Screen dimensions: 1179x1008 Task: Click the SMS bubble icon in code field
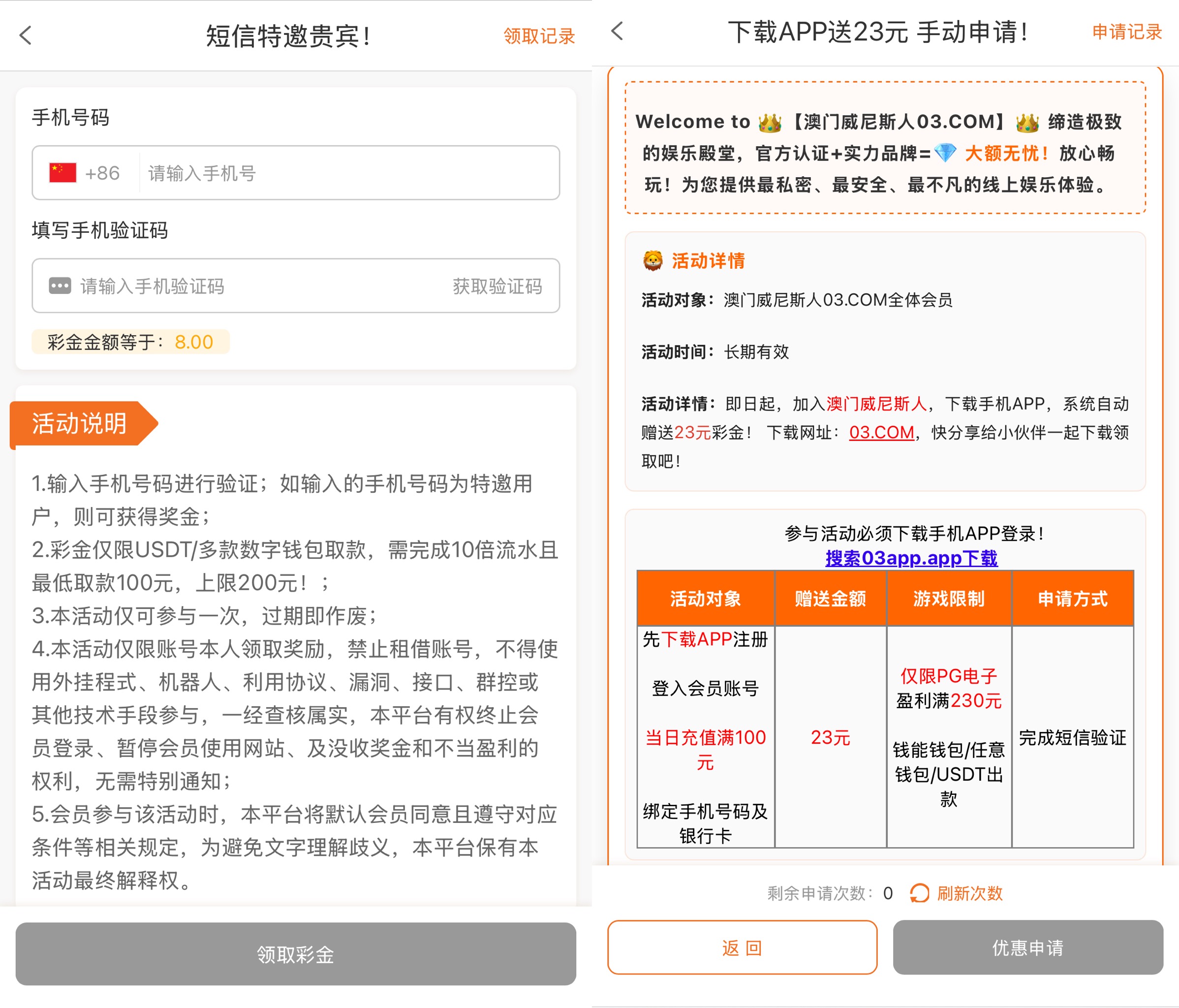[x=60, y=286]
